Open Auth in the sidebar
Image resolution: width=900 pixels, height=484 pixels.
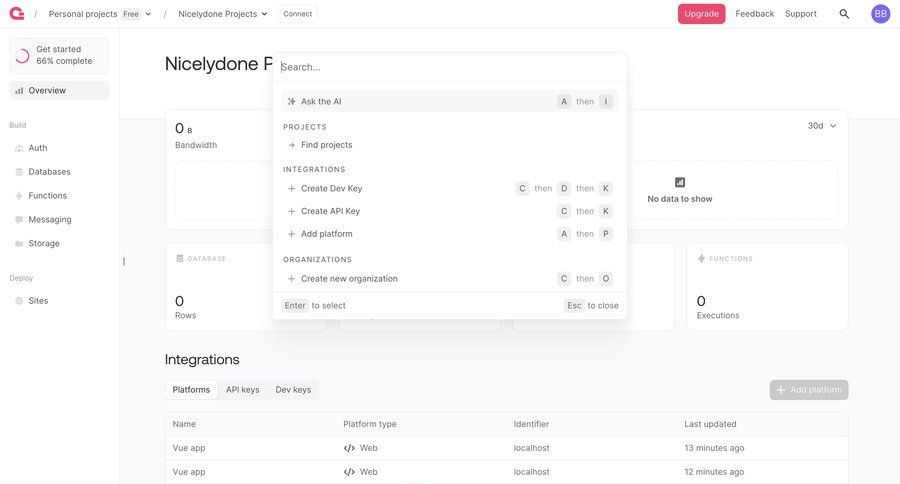[x=59, y=148]
